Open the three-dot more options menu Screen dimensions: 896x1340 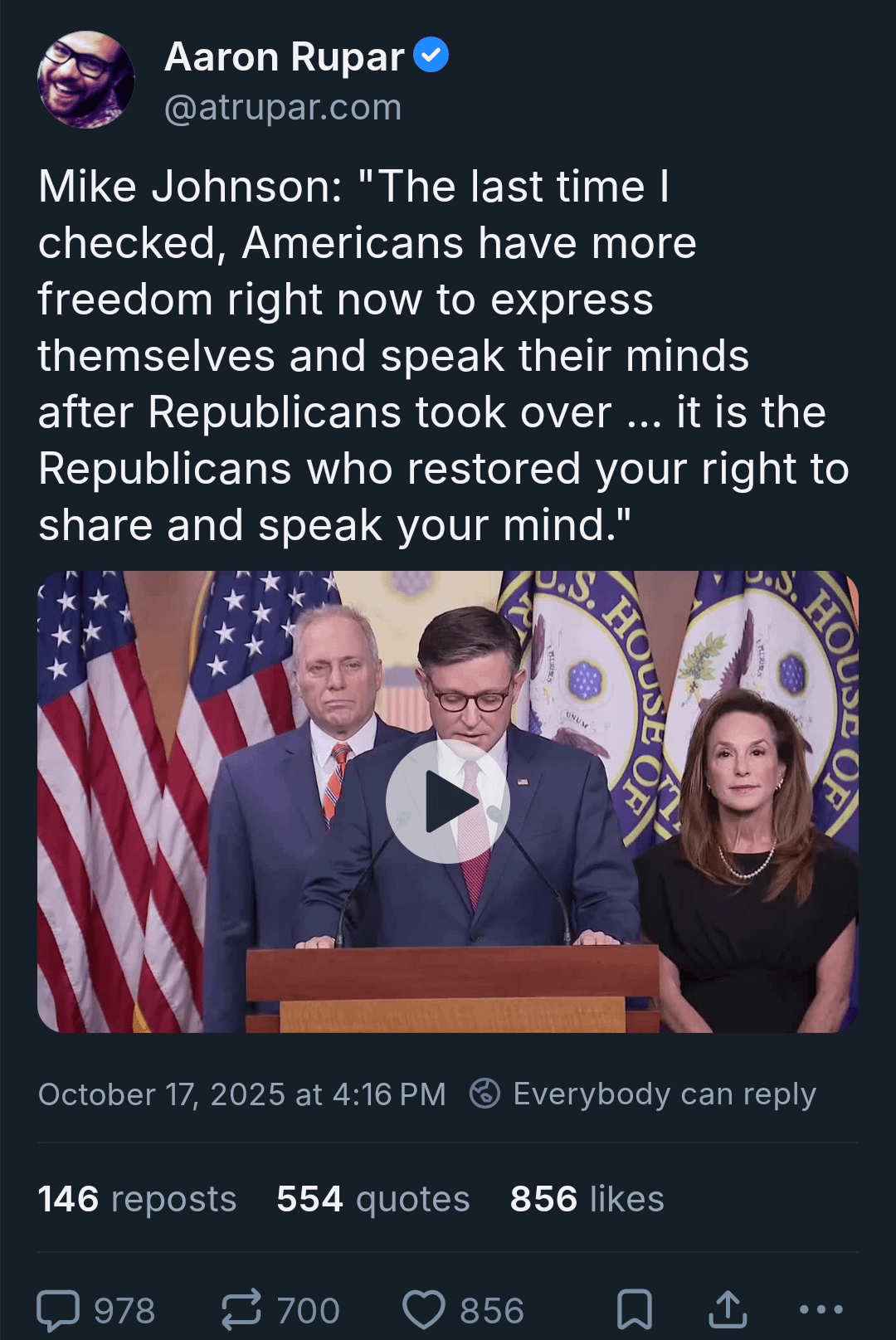(x=821, y=1311)
